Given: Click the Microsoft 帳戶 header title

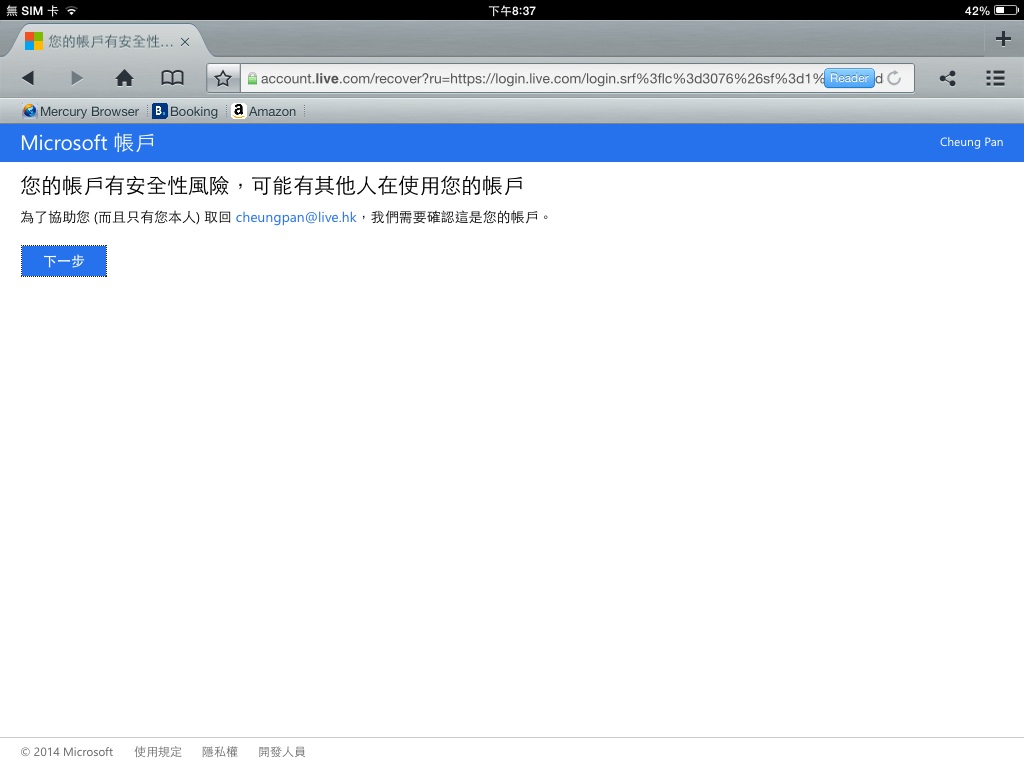Looking at the screenshot, I should pos(88,142).
